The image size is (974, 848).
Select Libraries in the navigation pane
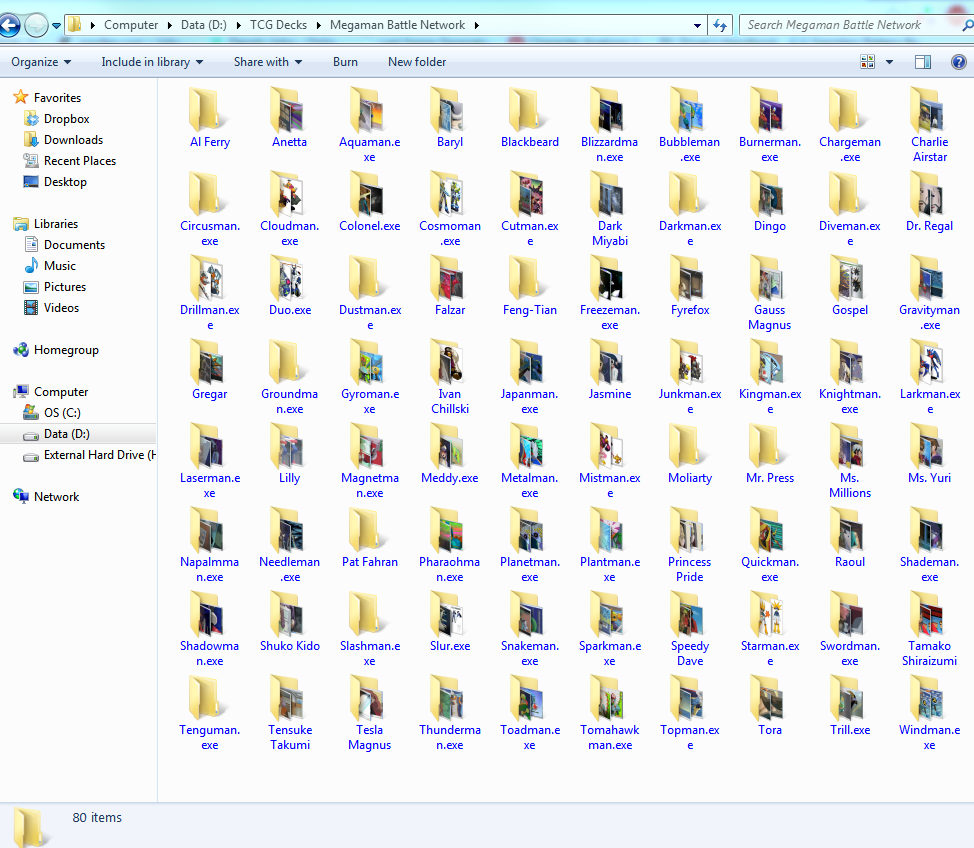pos(46,224)
